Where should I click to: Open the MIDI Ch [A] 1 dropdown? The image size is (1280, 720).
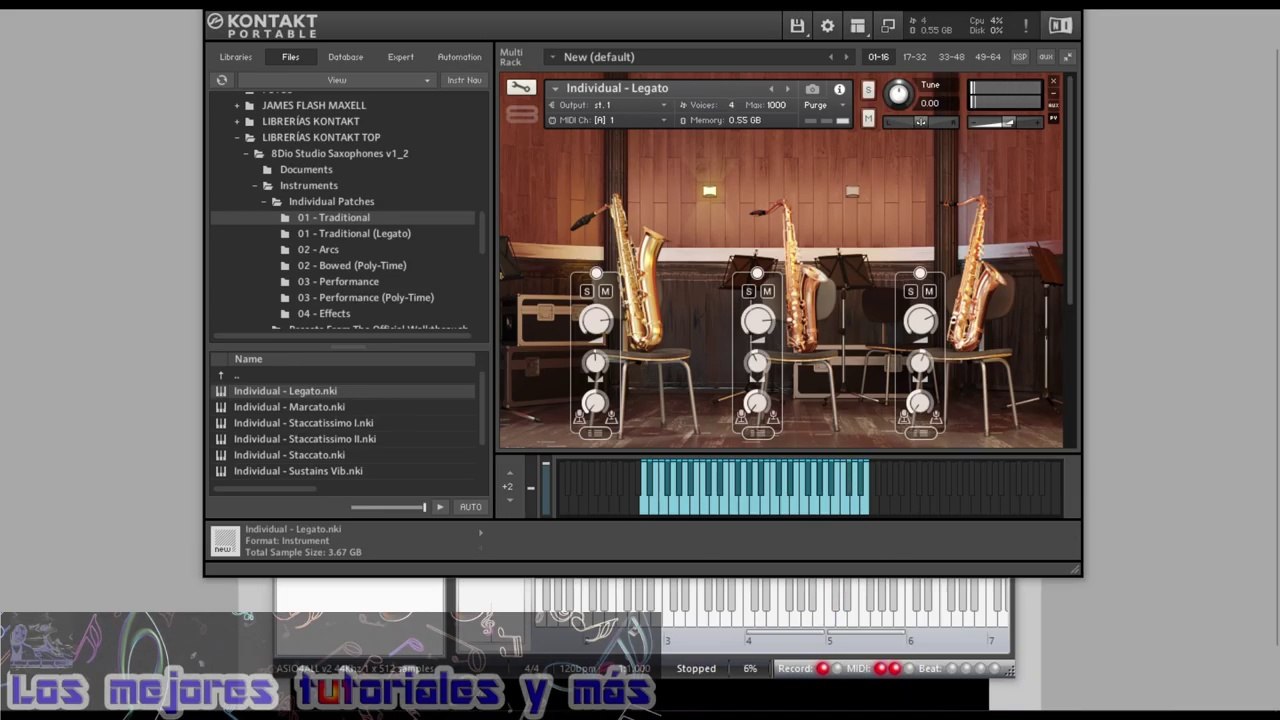609,121
